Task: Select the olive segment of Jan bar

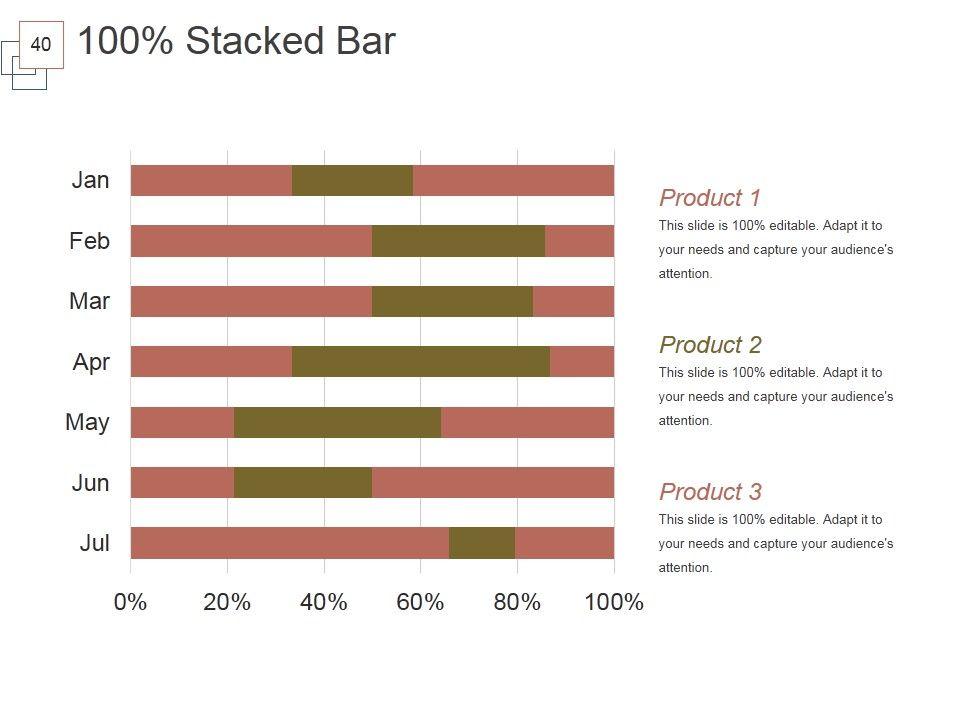Action: [352, 181]
